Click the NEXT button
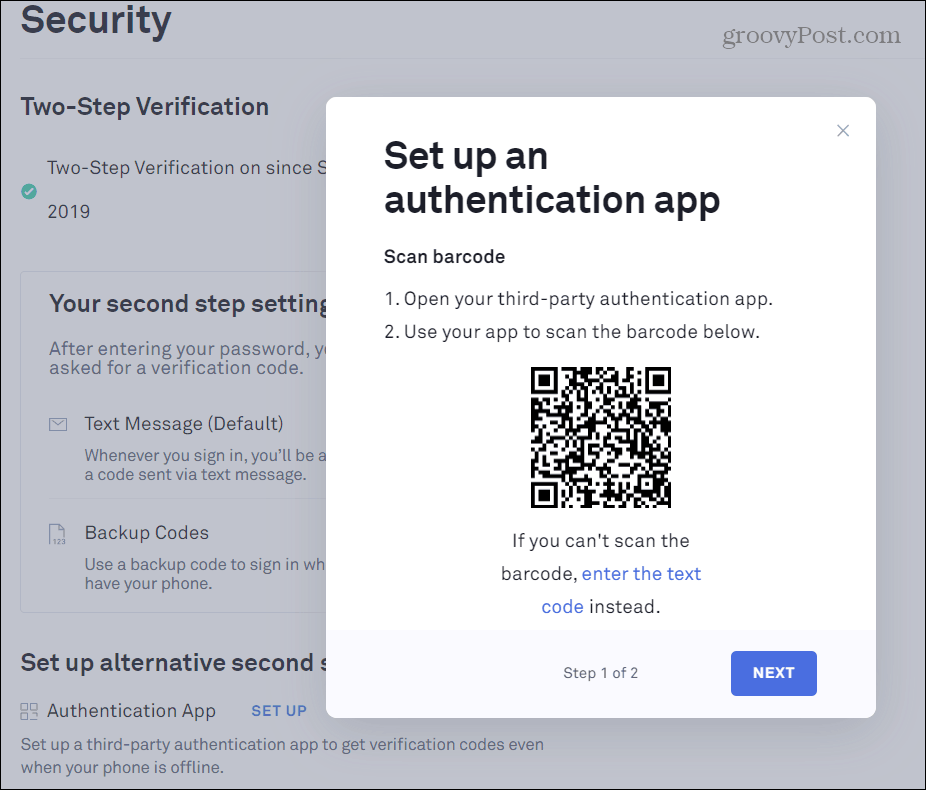This screenshot has height=790, width=926. pyautogui.click(x=774, y=673)
